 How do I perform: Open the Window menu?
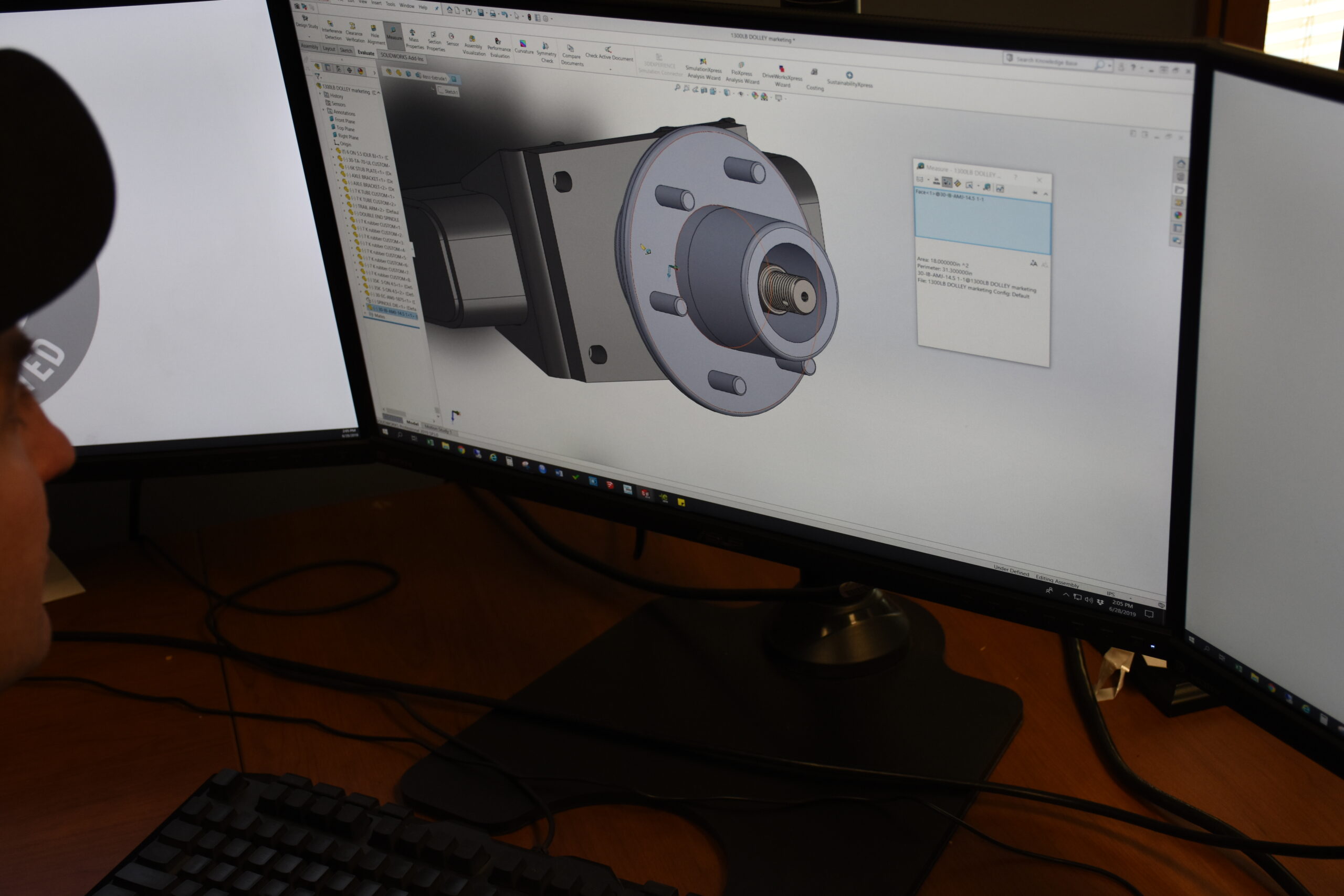pos(407,6)
